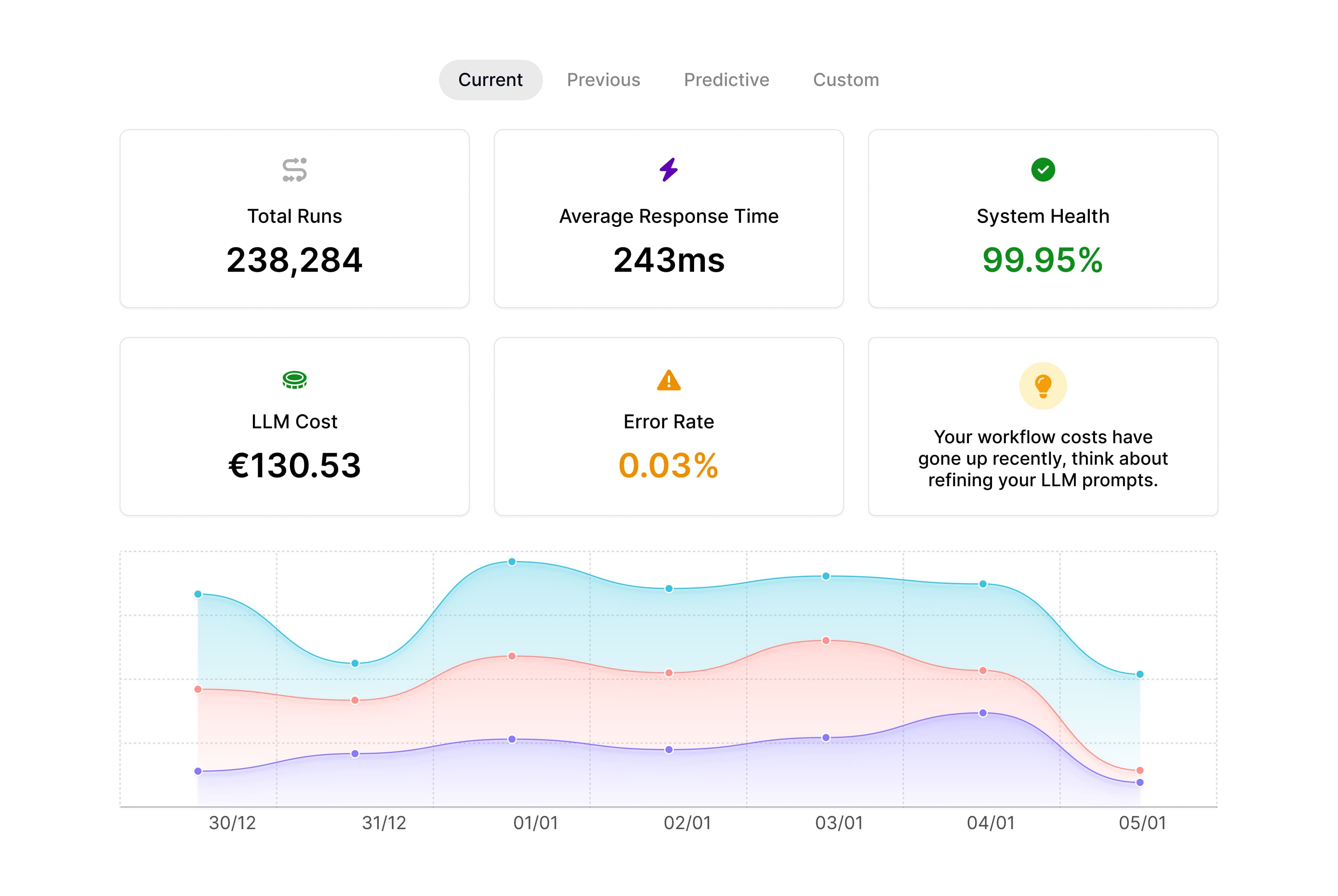1338x896 pixels.
Task: Switch to the Previous tab
Action: click(x=603, y=80)
